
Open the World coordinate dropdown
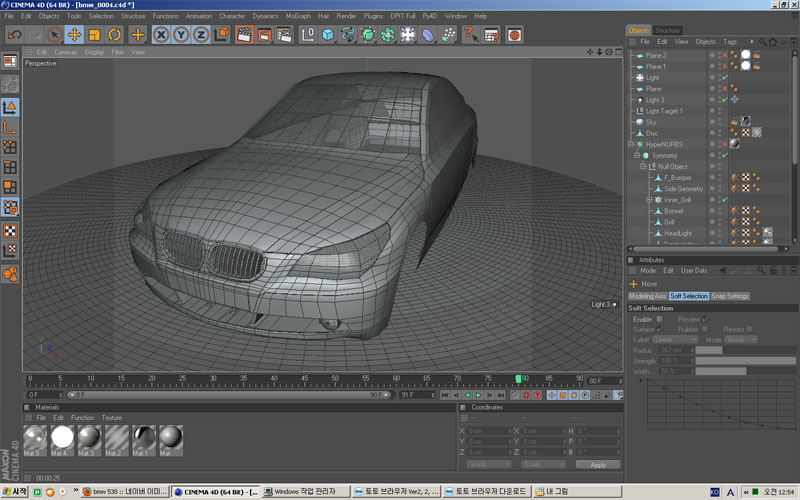coord(488,465)
